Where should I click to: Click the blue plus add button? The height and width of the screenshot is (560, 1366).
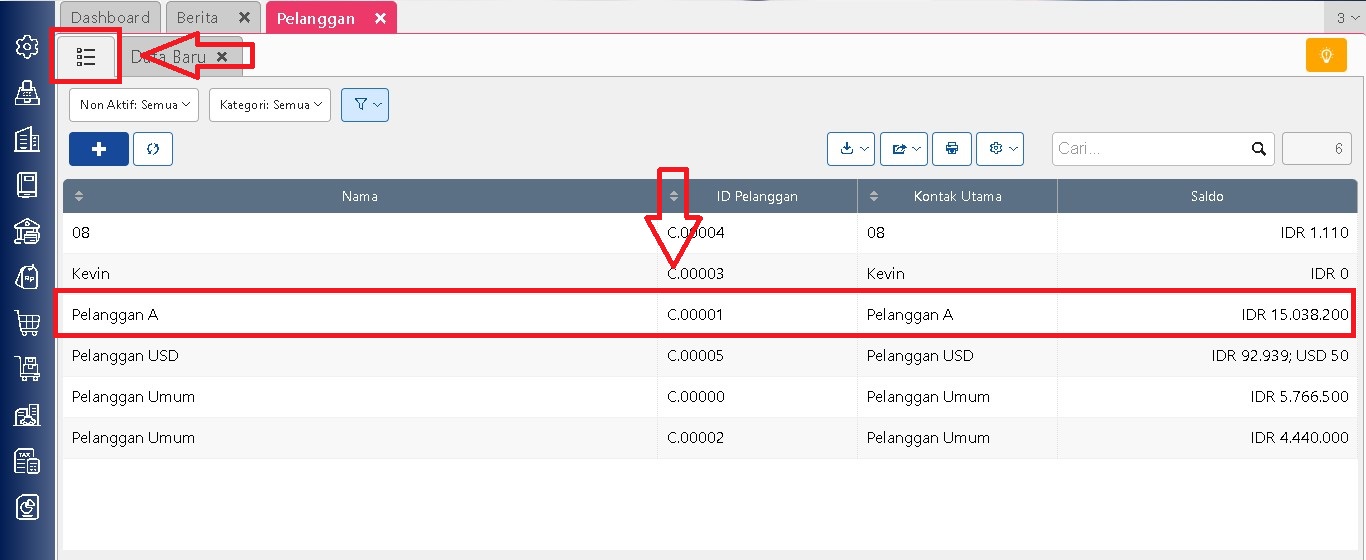point(99,149)
